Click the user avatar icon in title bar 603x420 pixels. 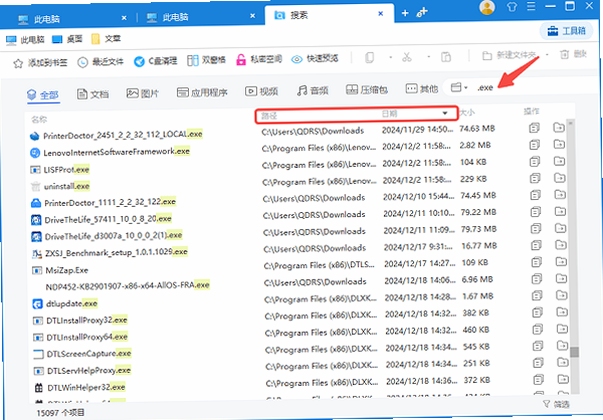[x=487, y=7]
